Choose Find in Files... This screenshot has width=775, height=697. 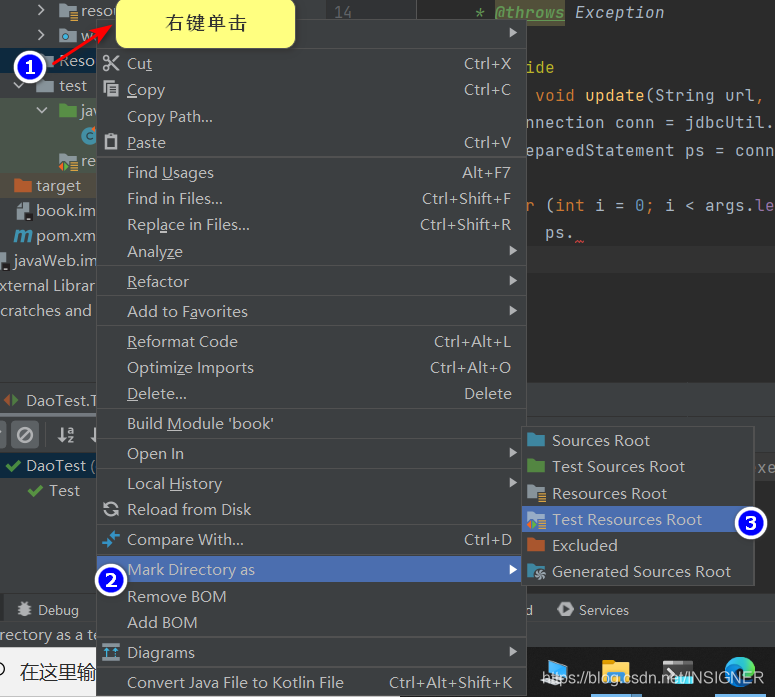311,199
